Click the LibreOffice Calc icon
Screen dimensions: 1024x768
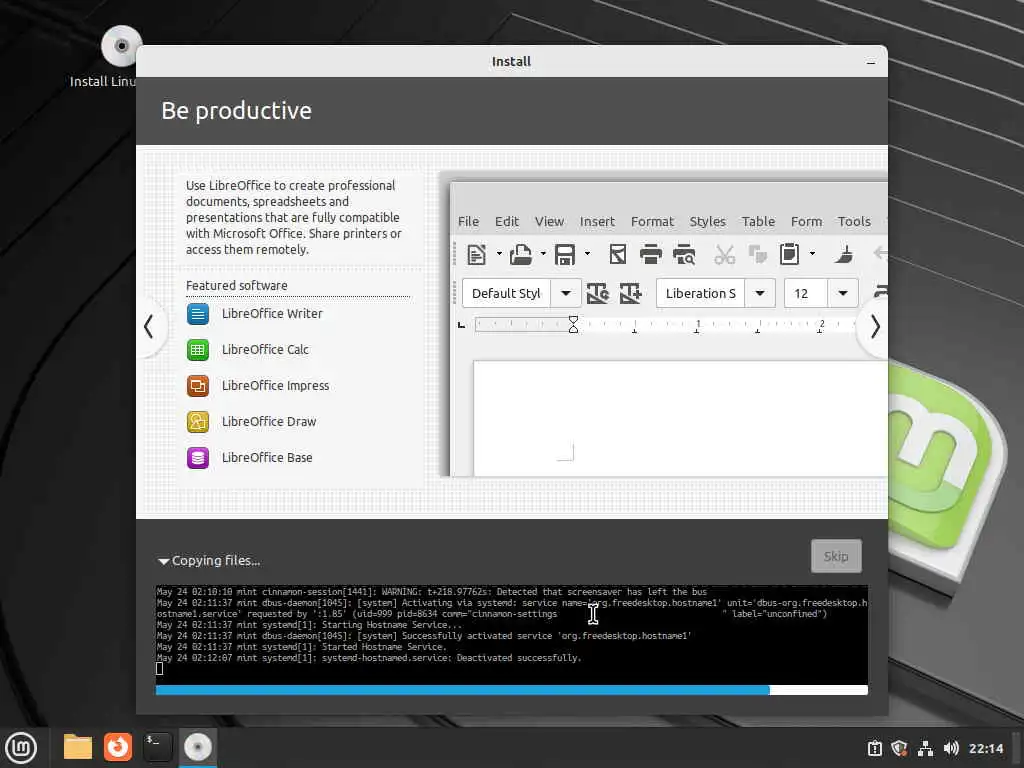[x=198, y=350]
